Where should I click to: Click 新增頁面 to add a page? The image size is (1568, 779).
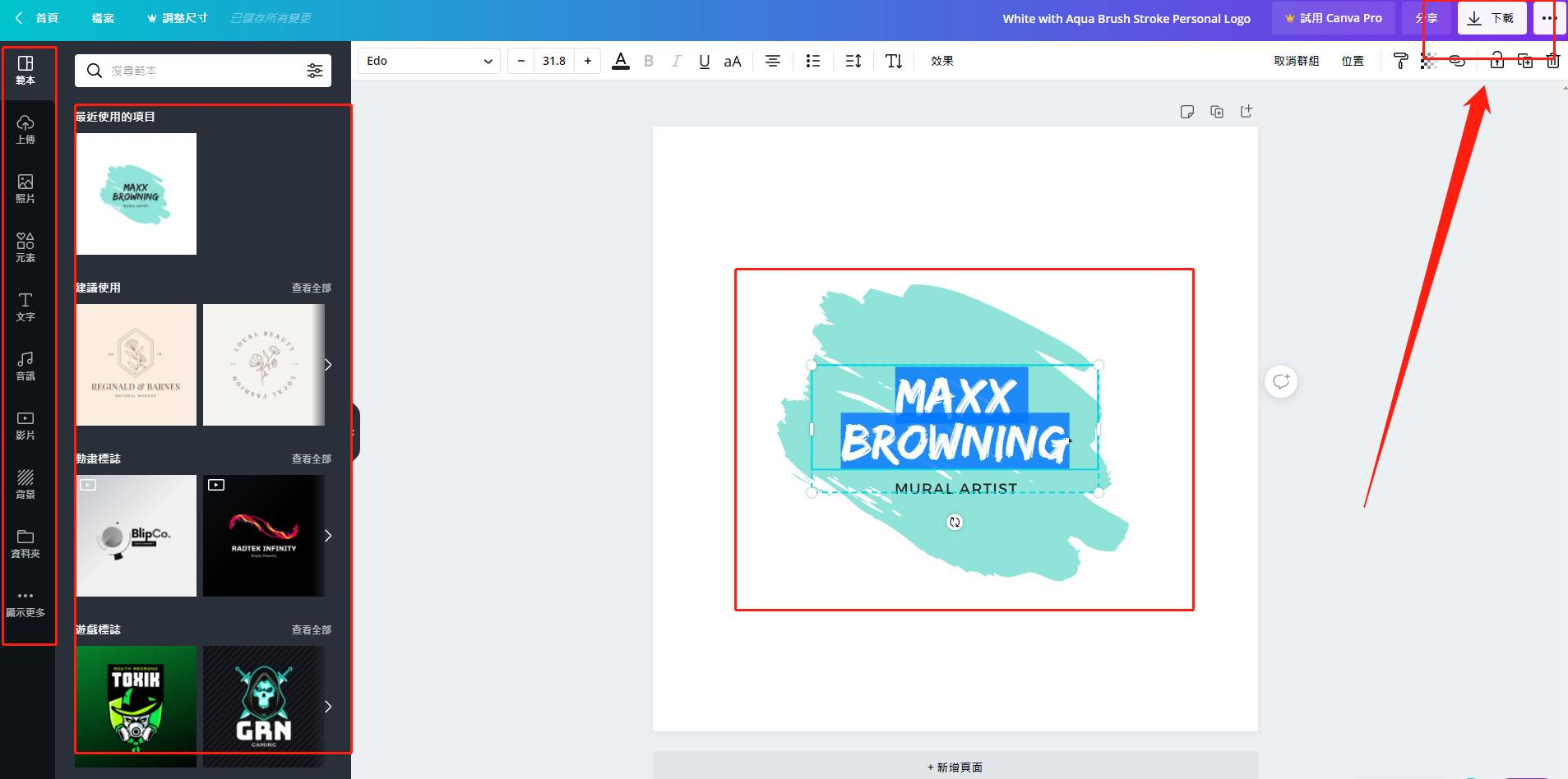pos(955,767)
